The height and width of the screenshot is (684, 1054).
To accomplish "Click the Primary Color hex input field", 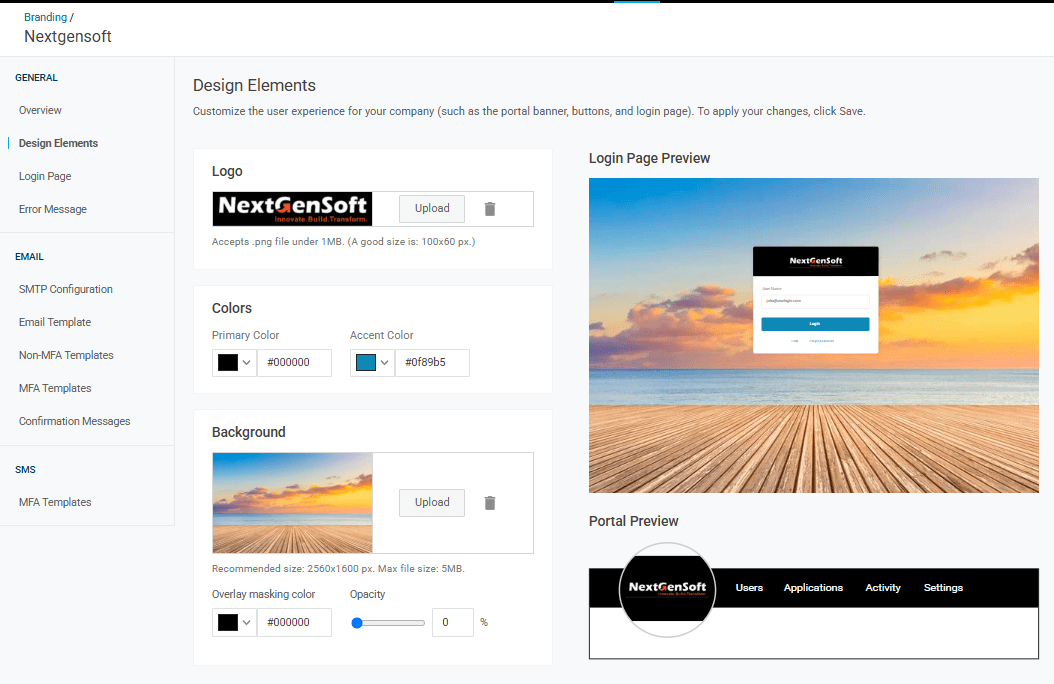I will 294,363.
